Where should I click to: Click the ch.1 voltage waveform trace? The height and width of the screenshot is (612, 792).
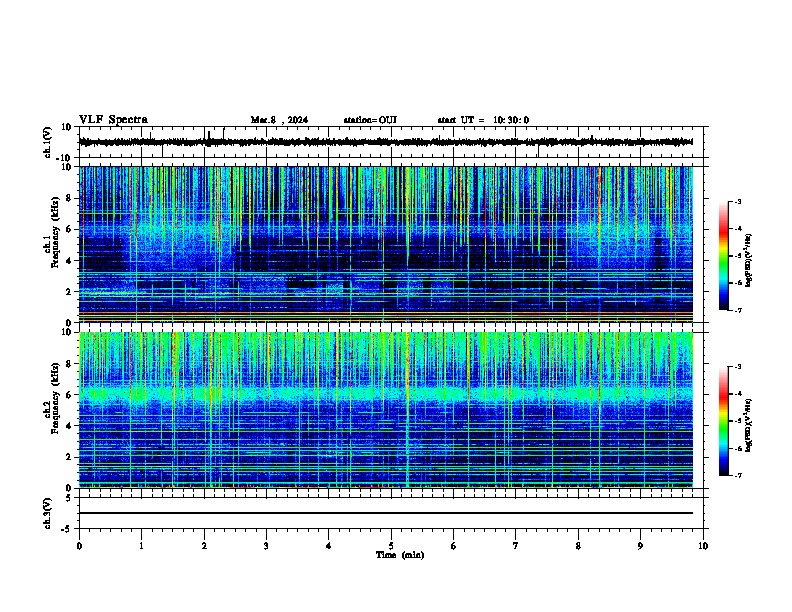pos(385,142)
